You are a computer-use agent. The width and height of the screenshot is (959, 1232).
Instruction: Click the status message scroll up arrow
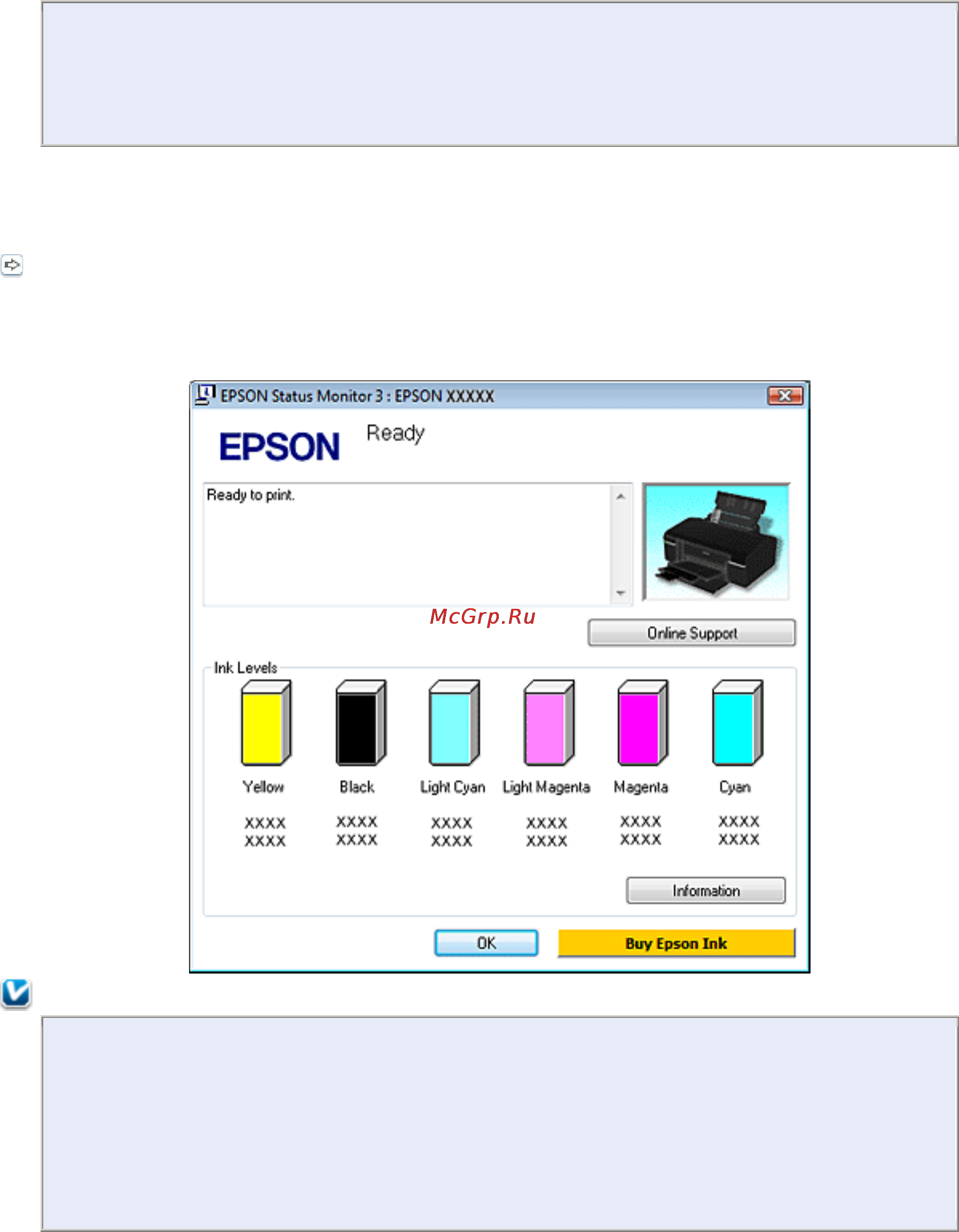(620, 497)
